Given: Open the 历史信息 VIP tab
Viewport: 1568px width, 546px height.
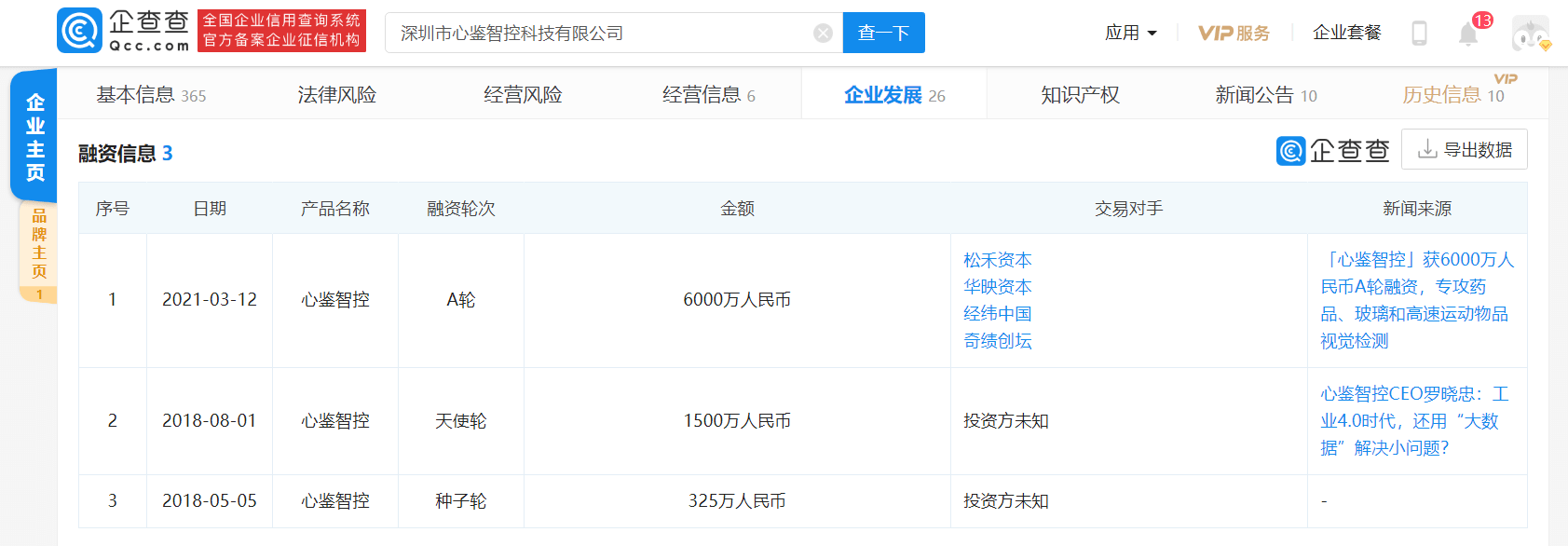Looking at the screenshot, I should 1453,95.
